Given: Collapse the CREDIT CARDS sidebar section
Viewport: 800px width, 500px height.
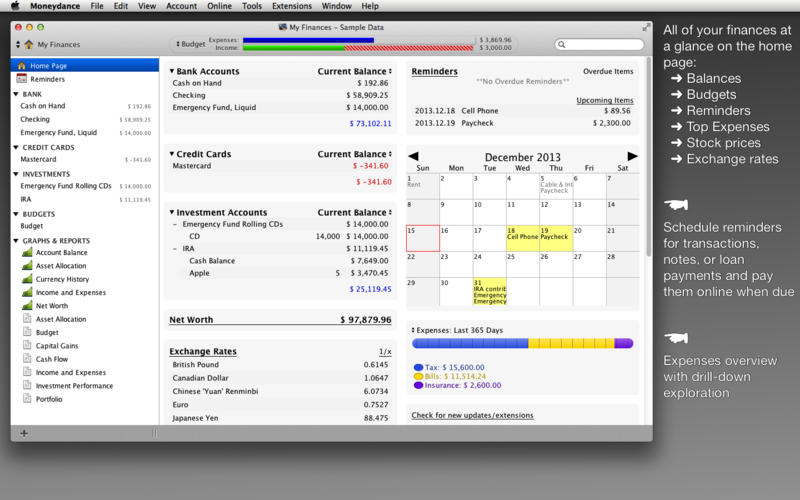Looking at the screenshot, I should point(16,147).
